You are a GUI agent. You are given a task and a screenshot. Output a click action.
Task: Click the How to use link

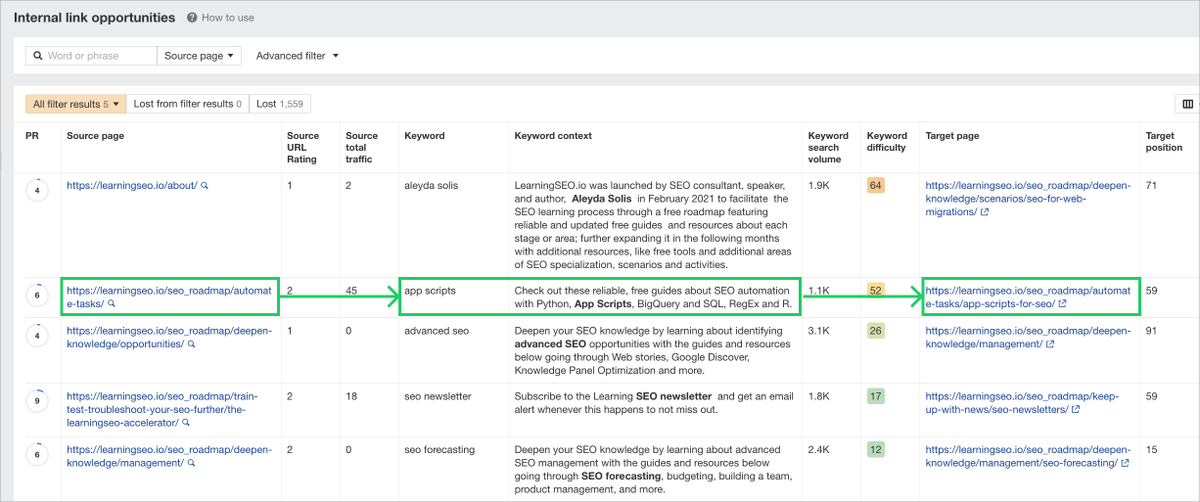(227, 18)
